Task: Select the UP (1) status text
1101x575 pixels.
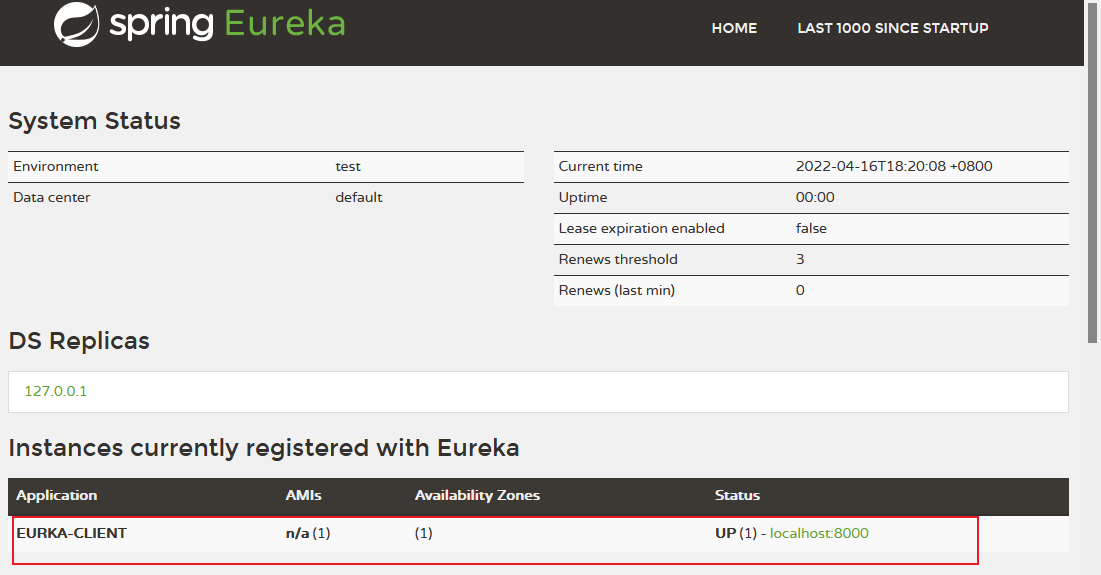Action: point(736,533)
